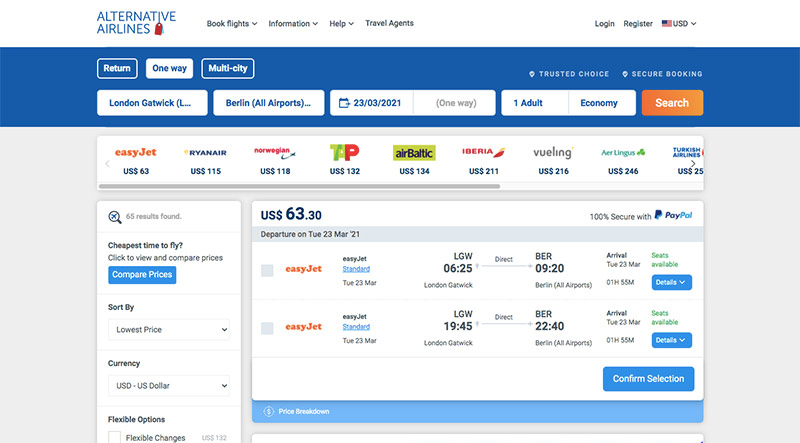This screenshot has width=800, height=443.
Task: Open the Book flights menu
Action: [232, 23]
